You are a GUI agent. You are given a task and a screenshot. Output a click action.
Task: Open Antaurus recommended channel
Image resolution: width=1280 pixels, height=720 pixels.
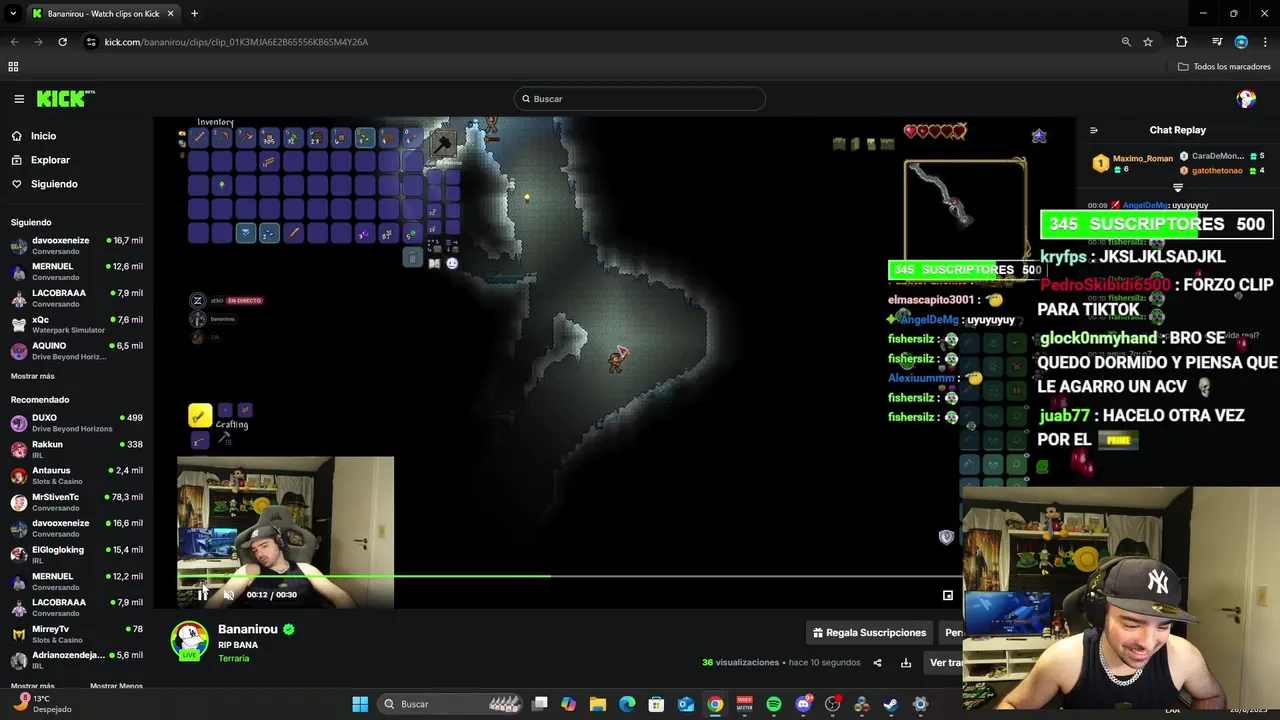pyautogui.click(x=77, y=476)
